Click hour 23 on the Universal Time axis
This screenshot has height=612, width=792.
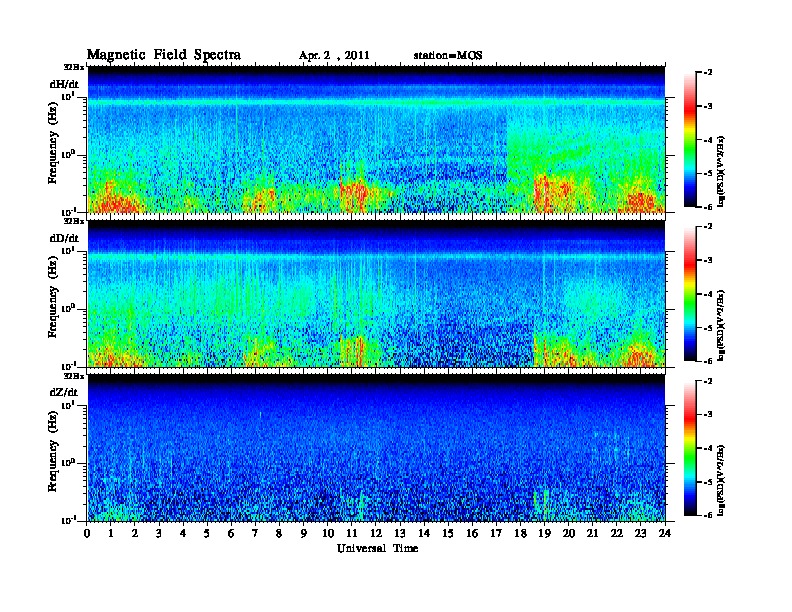tap(640, 533)
